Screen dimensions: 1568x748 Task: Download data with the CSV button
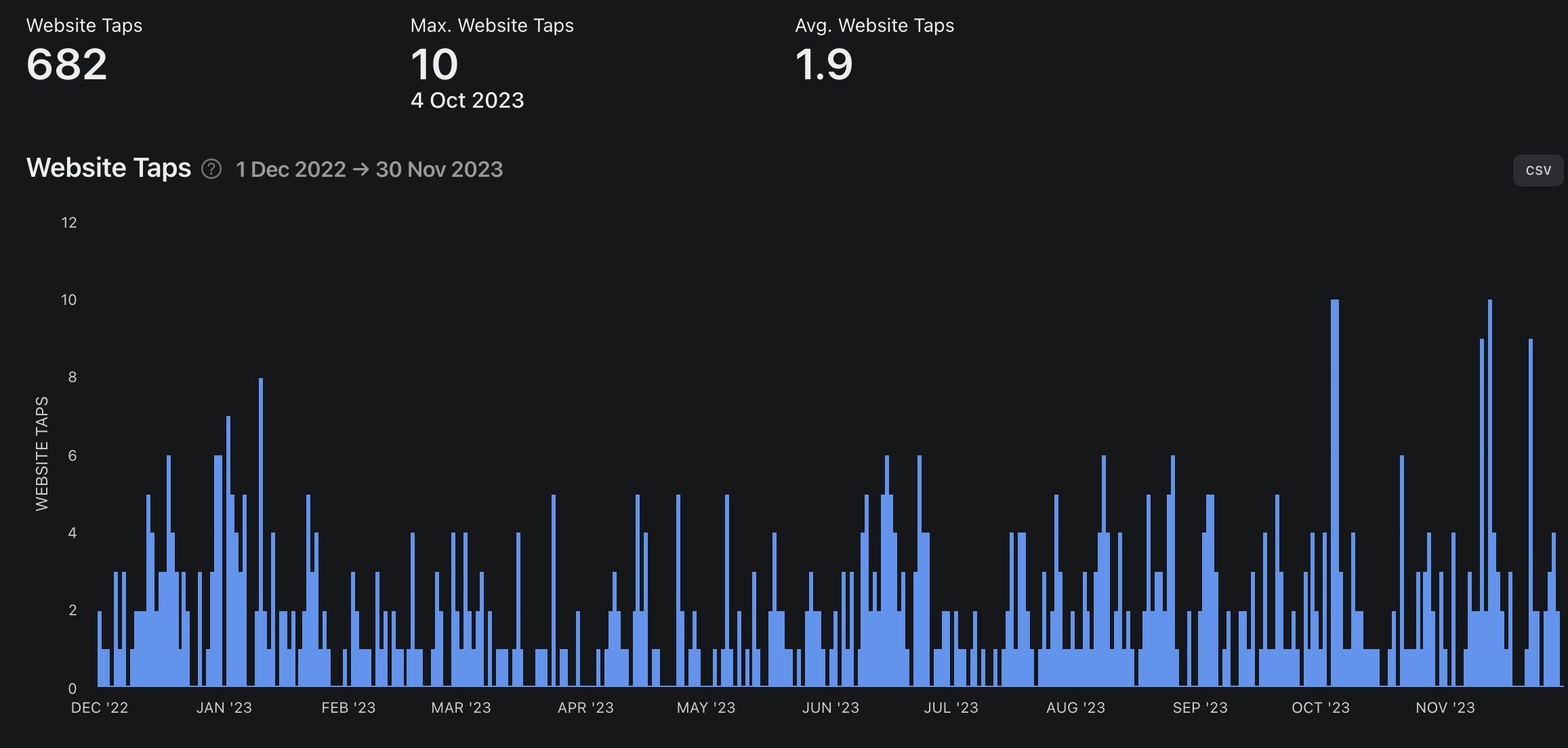1538,170
